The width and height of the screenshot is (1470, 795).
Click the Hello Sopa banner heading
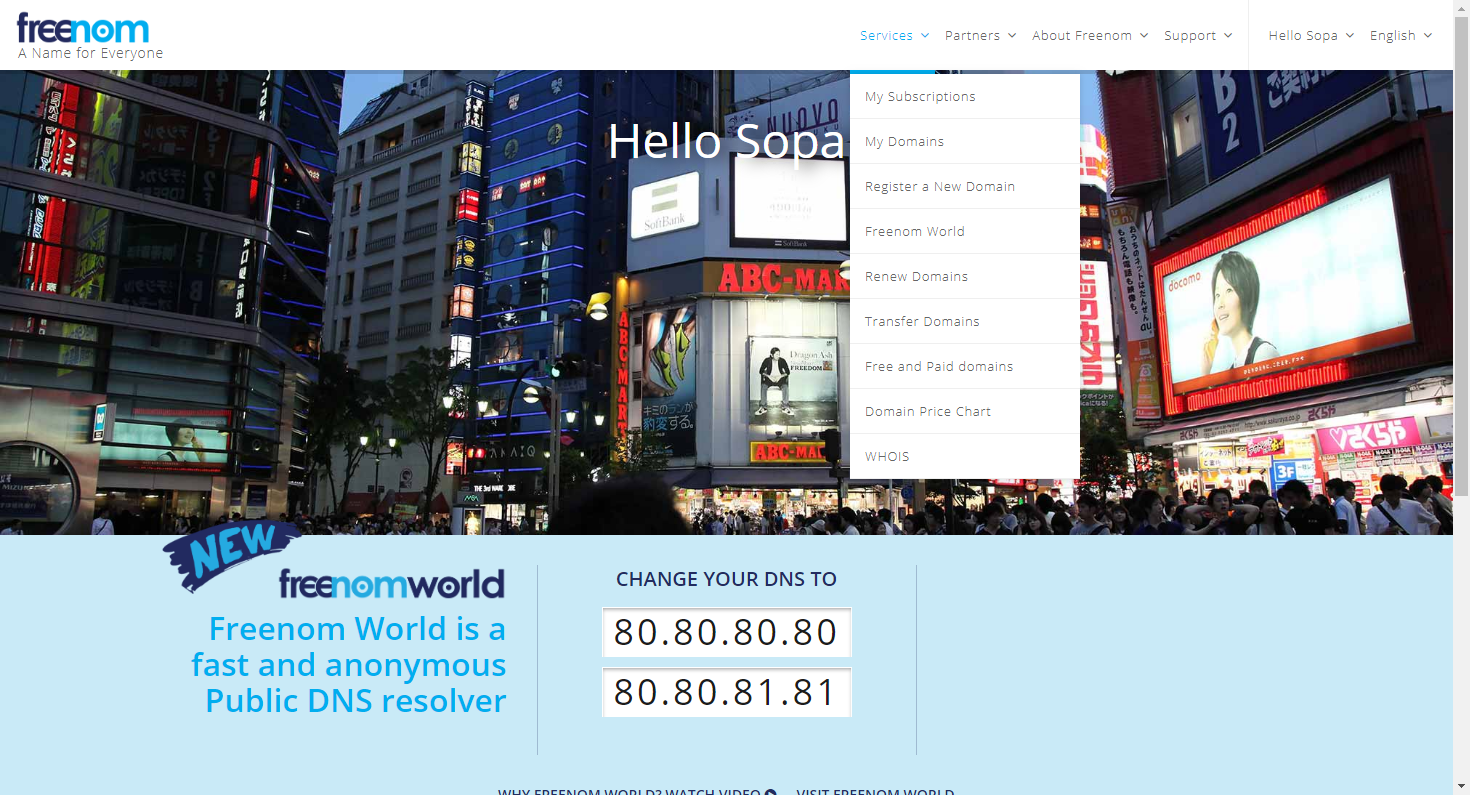click(727, 141)
